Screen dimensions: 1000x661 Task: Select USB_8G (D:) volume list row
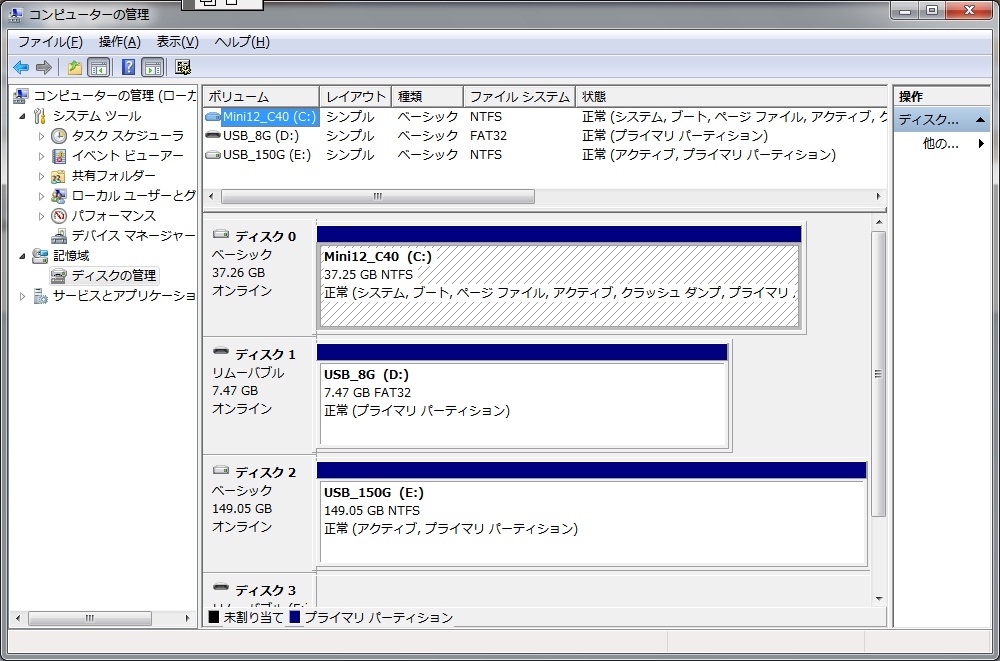(x=545, y=136)
